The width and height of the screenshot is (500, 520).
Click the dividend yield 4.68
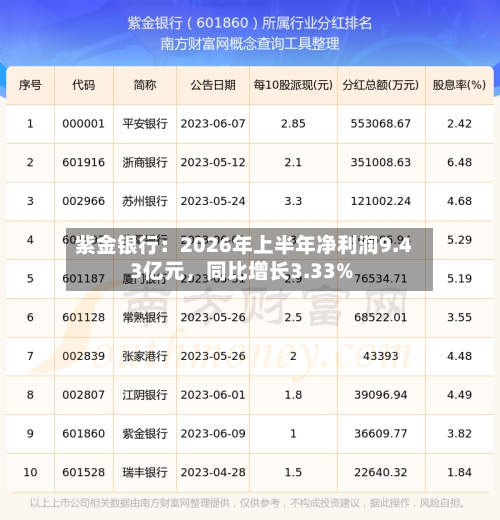click(x=459, y=201)
